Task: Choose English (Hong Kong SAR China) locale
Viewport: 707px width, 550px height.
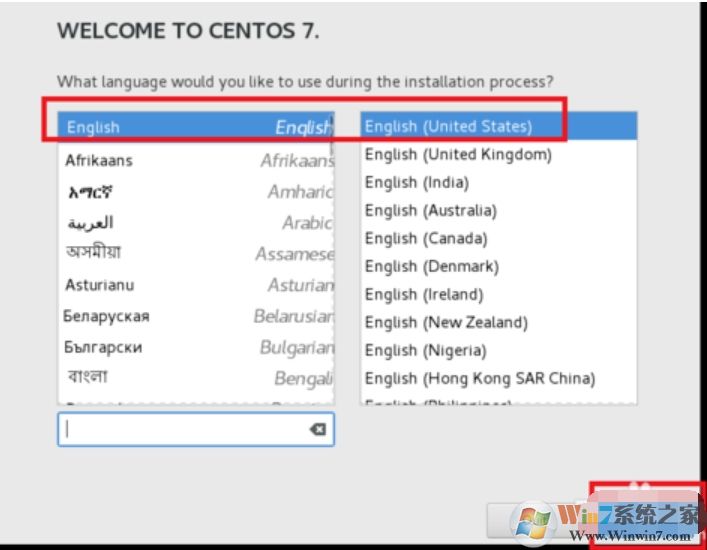Action: click(x=498, y=378)
